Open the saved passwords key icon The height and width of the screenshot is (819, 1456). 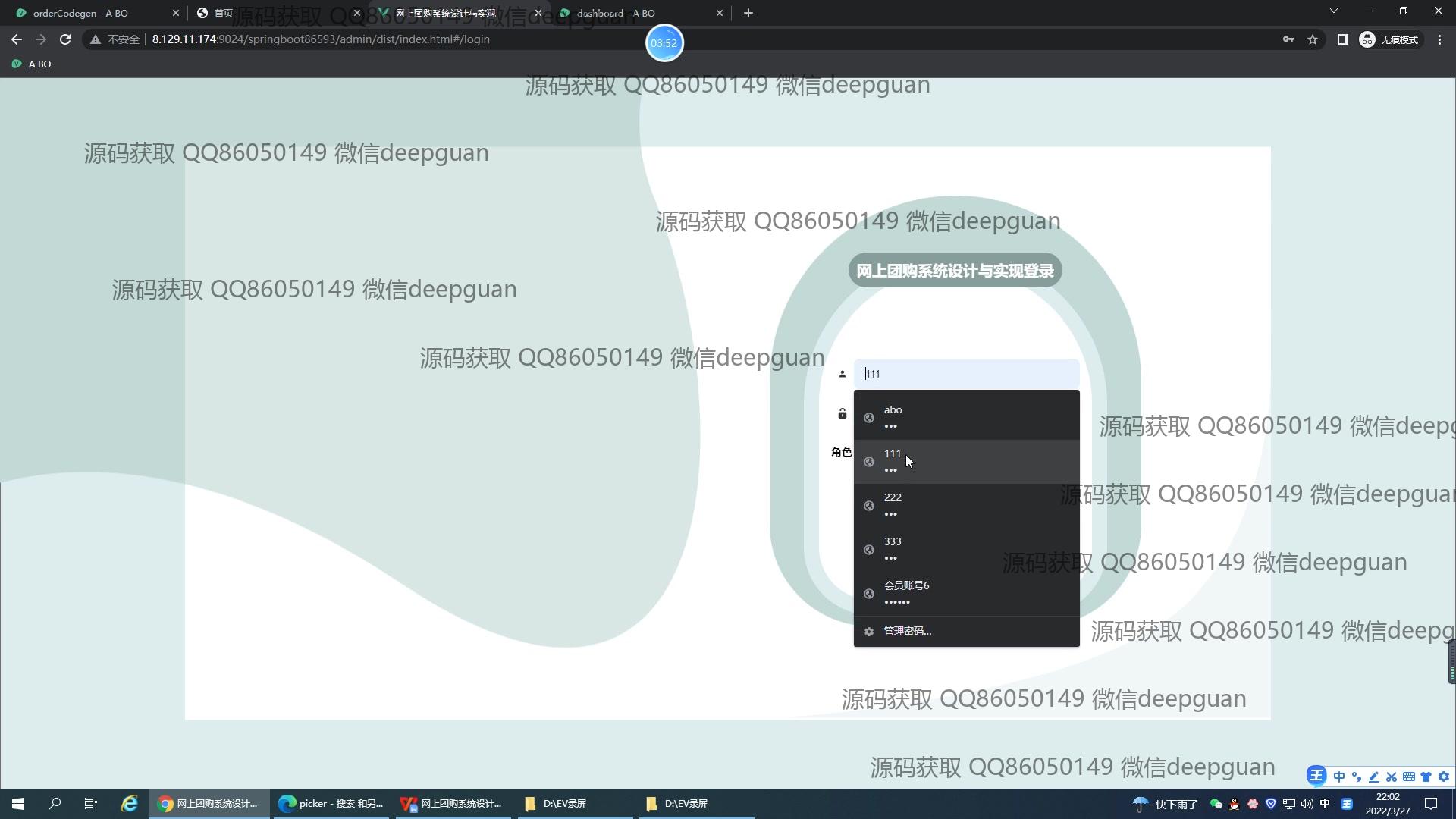(1288, 39)
